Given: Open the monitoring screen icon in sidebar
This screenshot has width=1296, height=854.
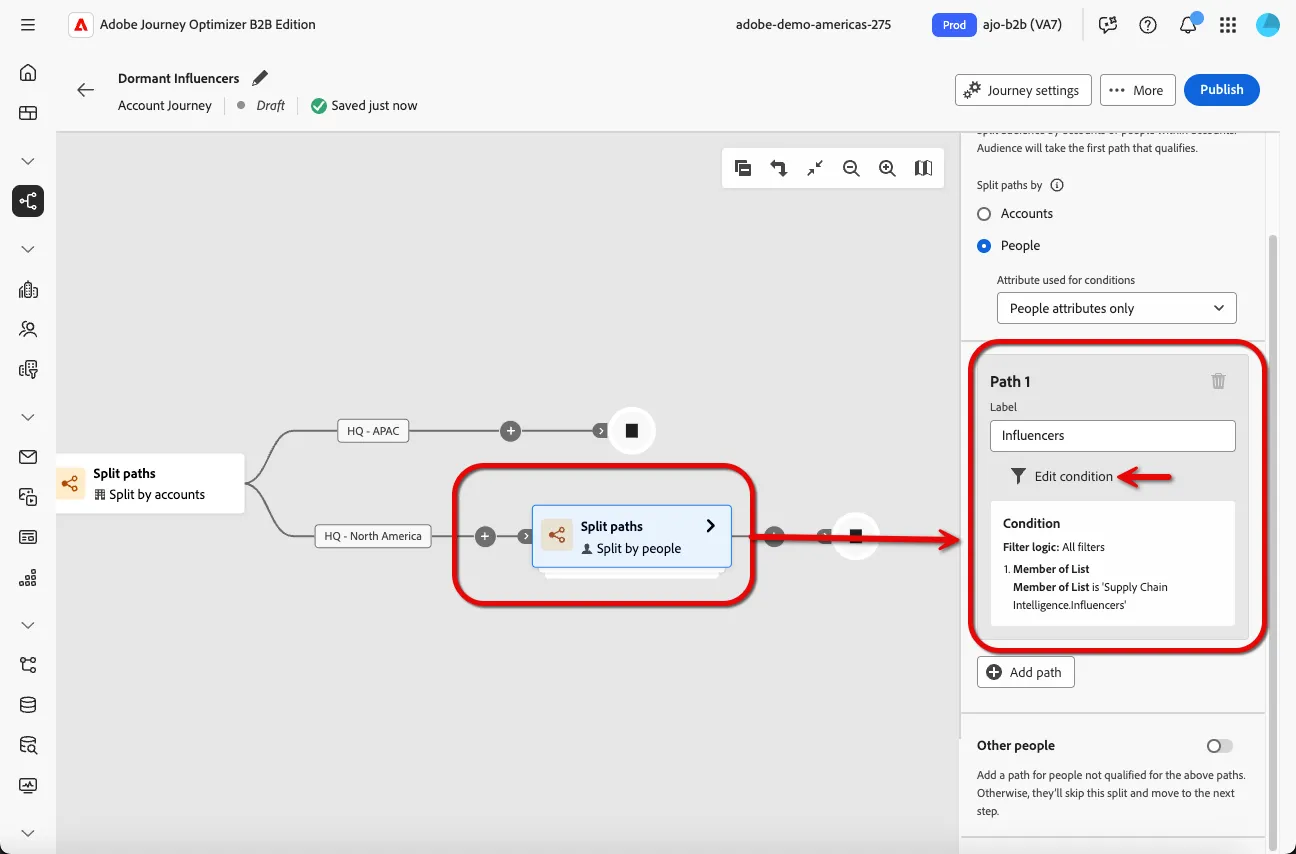Looking at the screenshot, I should pyautogui.click(x=28, y=785).
